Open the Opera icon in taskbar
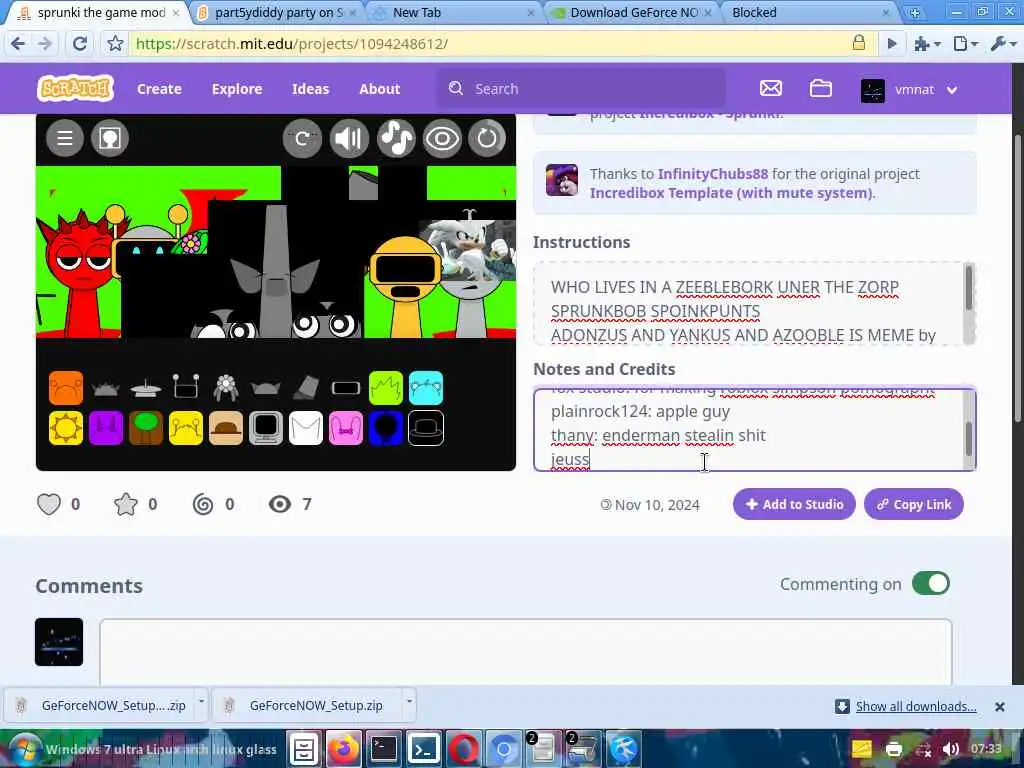The height and width of the screenshot is (768, 1024). coord(463,749)
